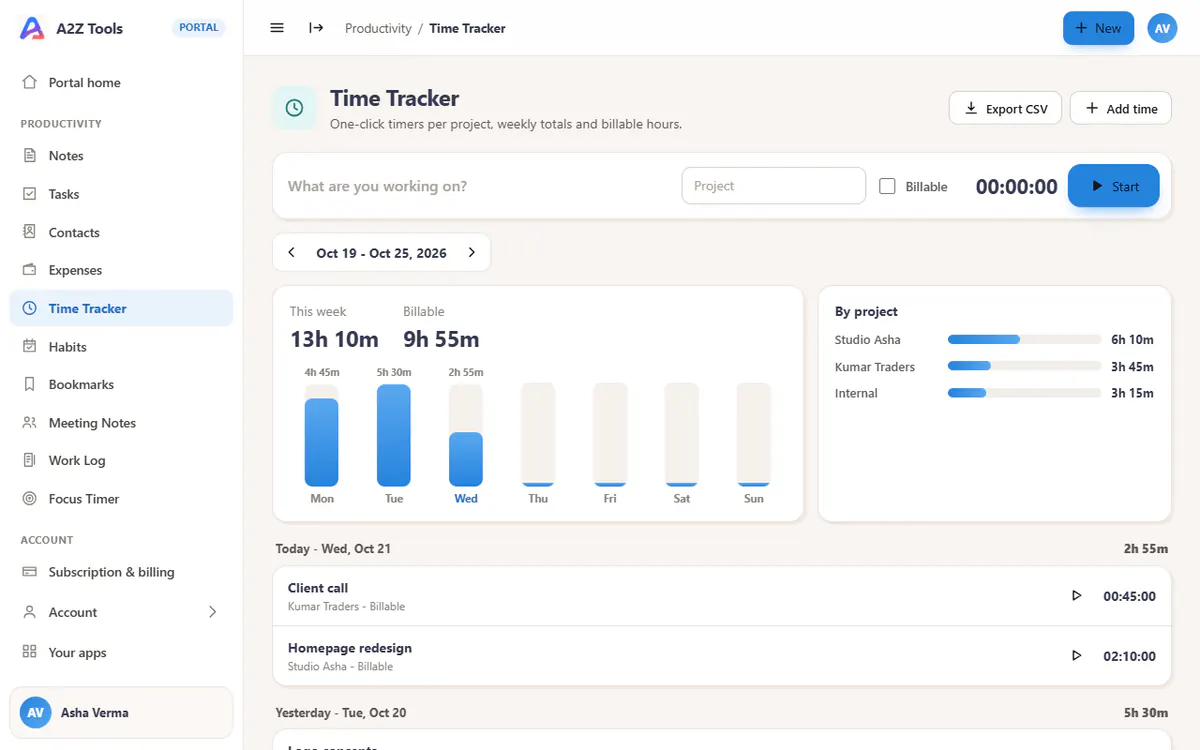This screenshot has height=750, width=1200.
Task: Open the hamburger menu icon
Action: coord(277,28)
